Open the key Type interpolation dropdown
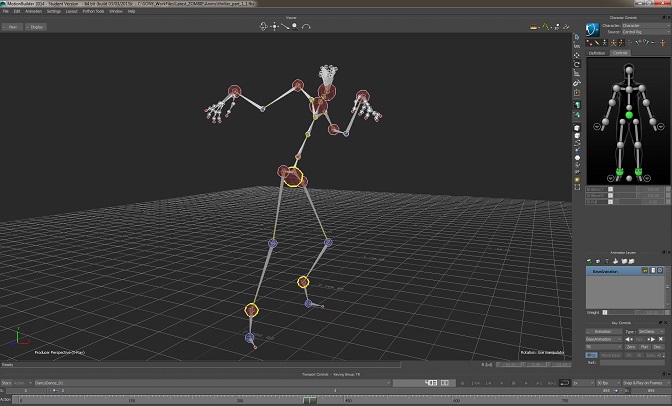This screenshot has height=406, width=672. [x=651, y=331]
